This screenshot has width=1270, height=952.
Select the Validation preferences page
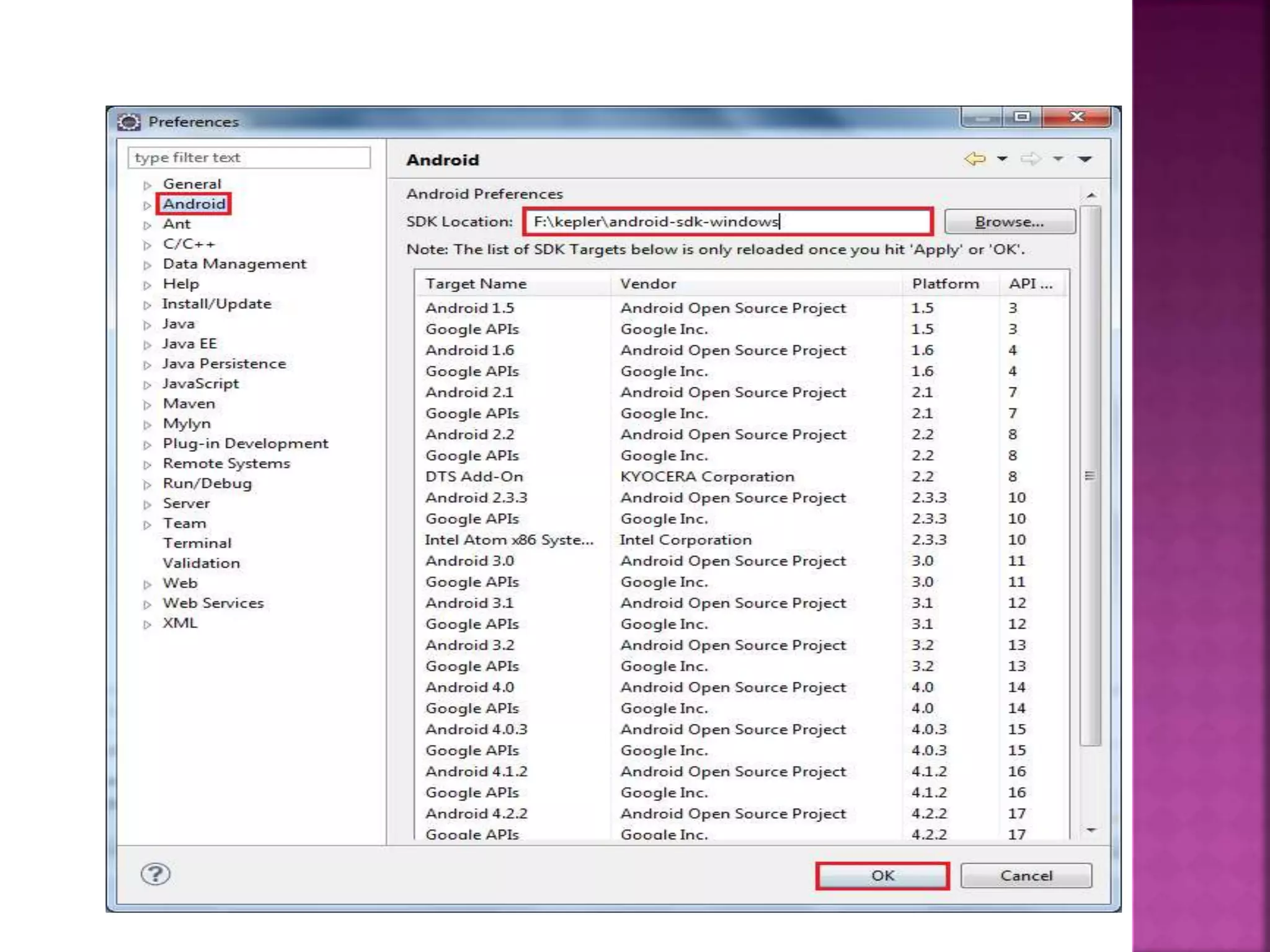[201, 563]
